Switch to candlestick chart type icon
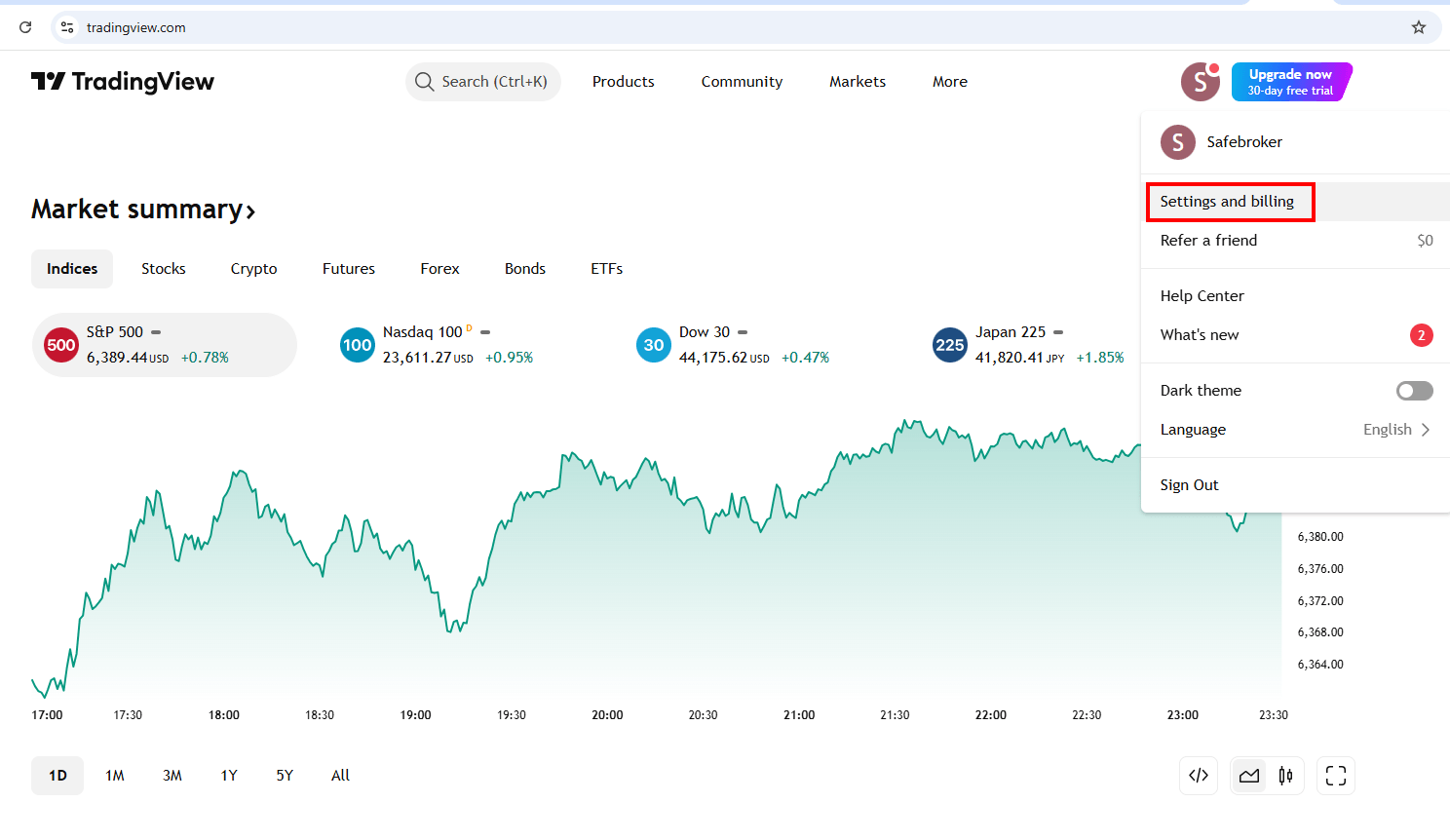 1285,776
